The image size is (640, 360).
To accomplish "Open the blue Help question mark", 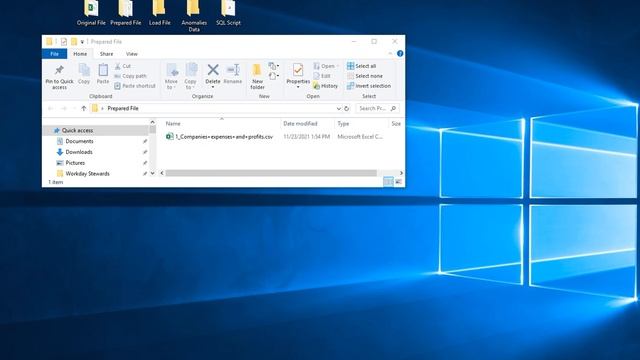I will pyautogui.click(x=400, y=53).
